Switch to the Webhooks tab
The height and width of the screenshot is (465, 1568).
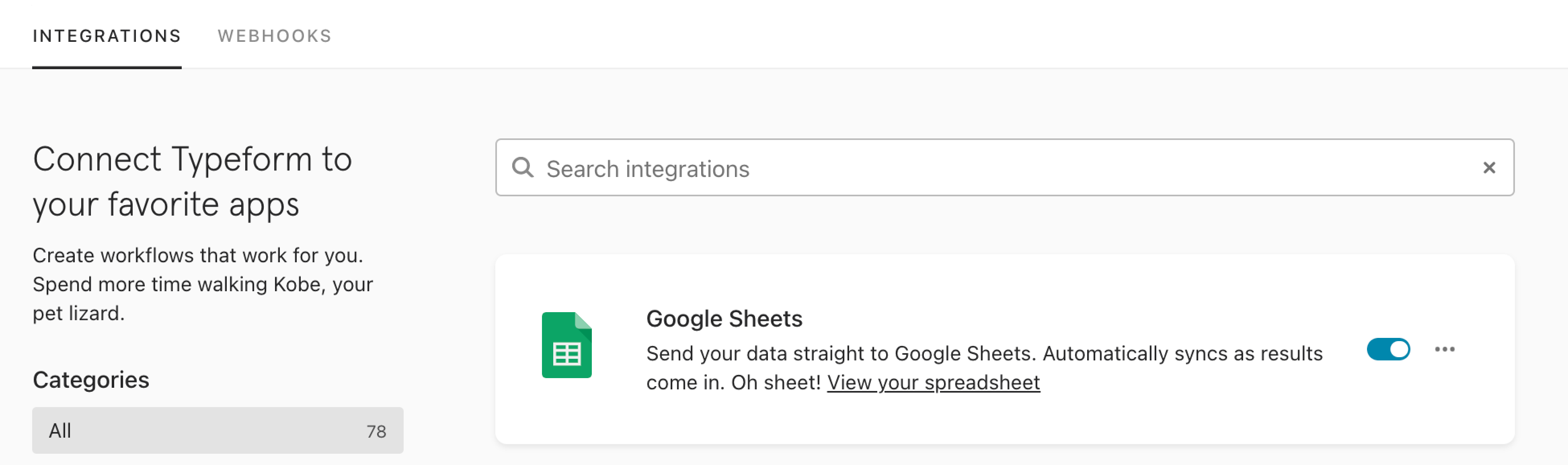pyautogui.click(x=275, y=36)
